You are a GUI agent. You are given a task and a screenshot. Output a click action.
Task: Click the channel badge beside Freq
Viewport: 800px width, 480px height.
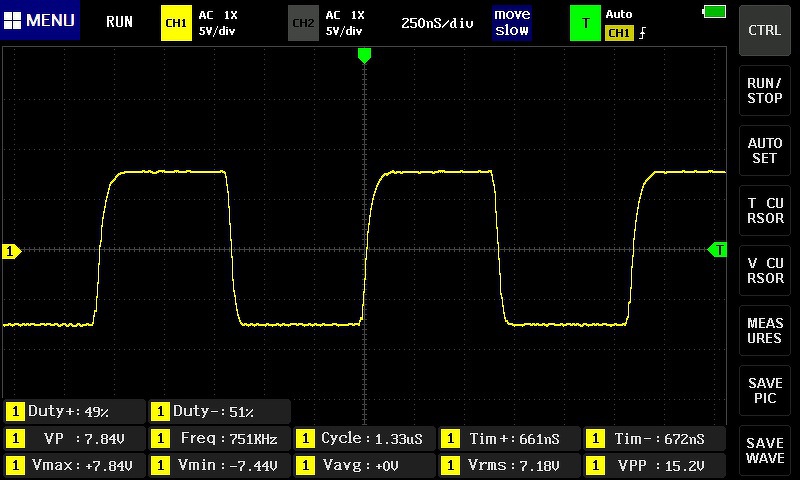160,439
